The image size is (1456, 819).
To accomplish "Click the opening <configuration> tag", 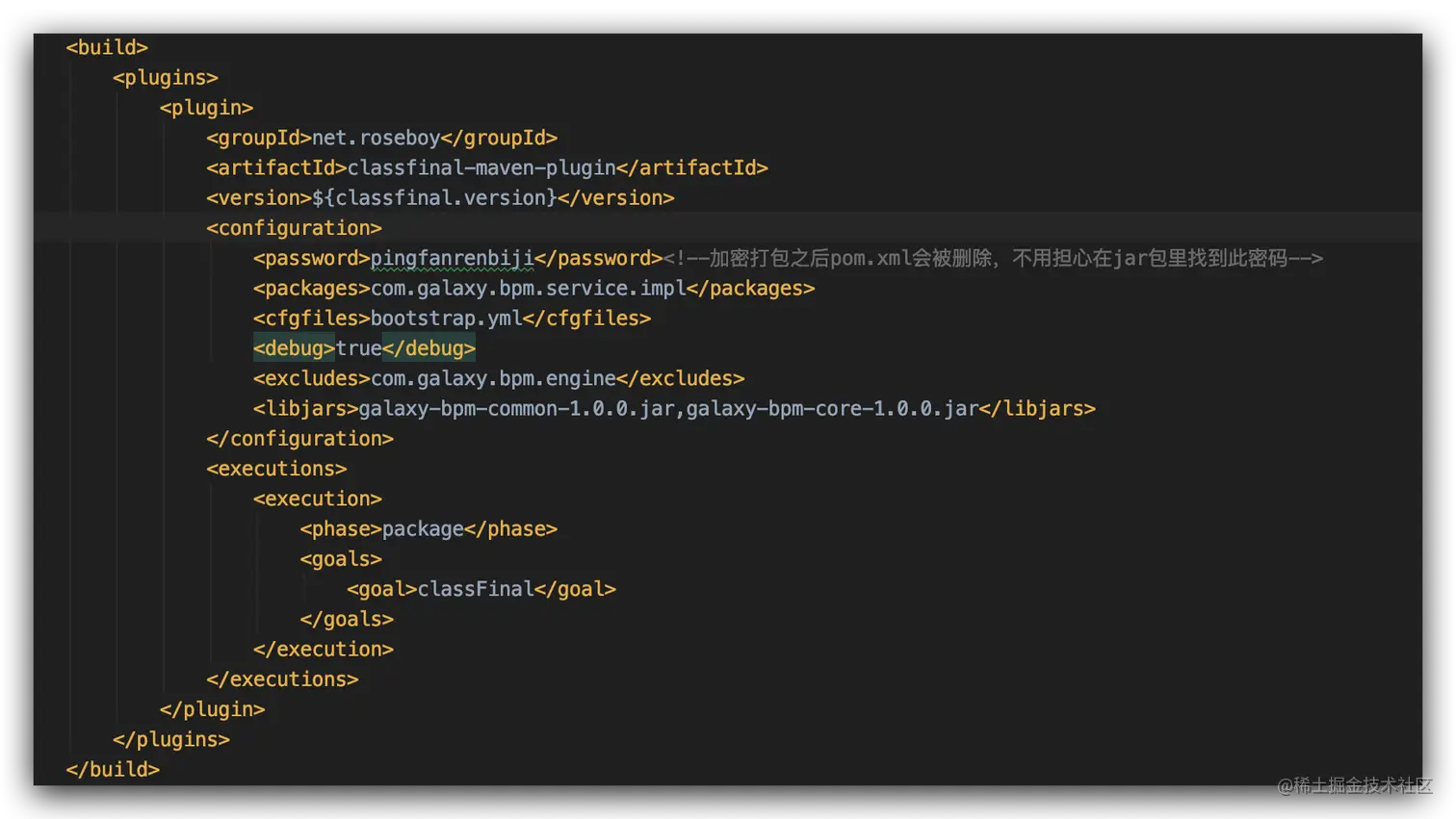I will (x=294, y=228).
